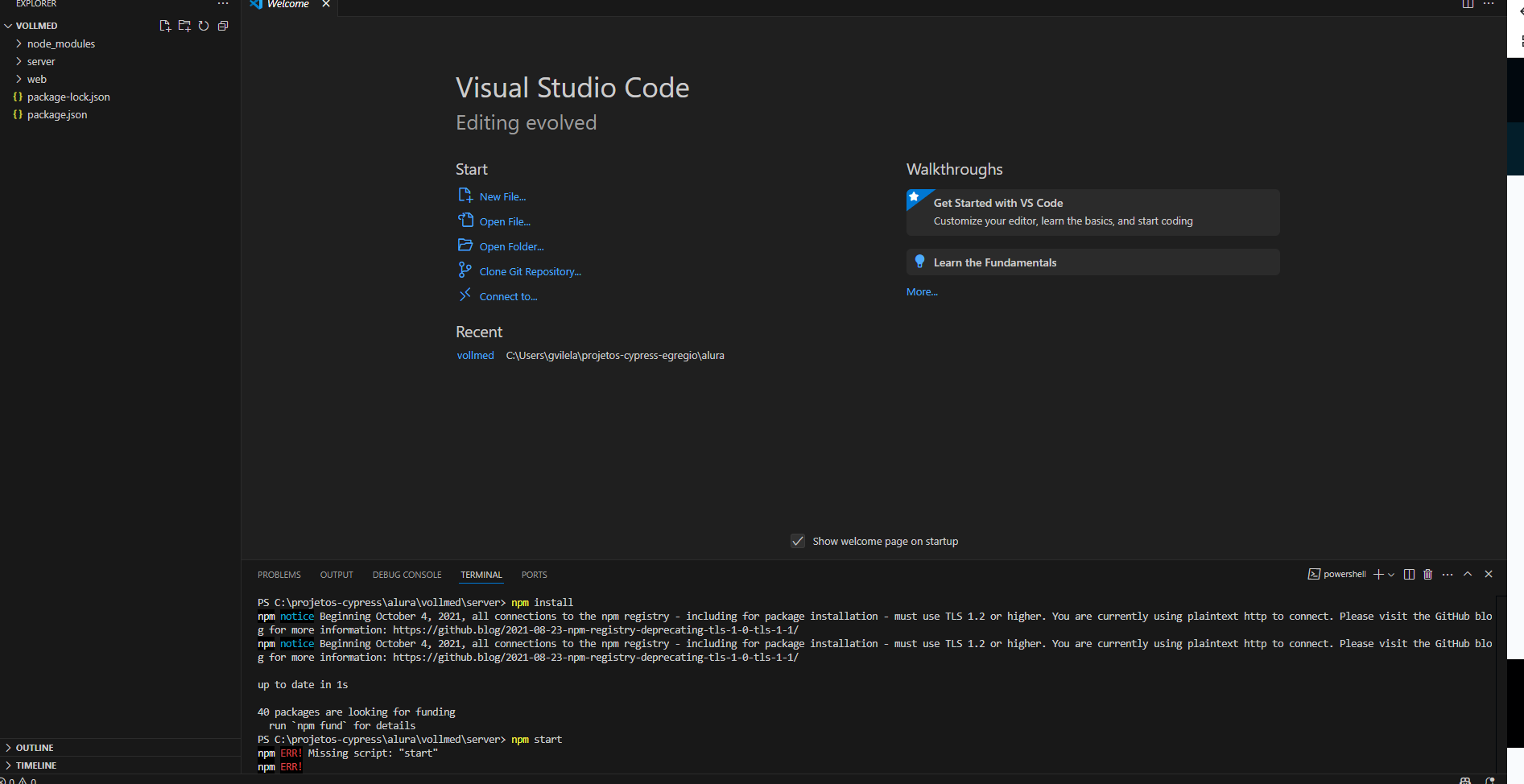Click the 'up to date in 1s' terminal line

coord(303,684)
